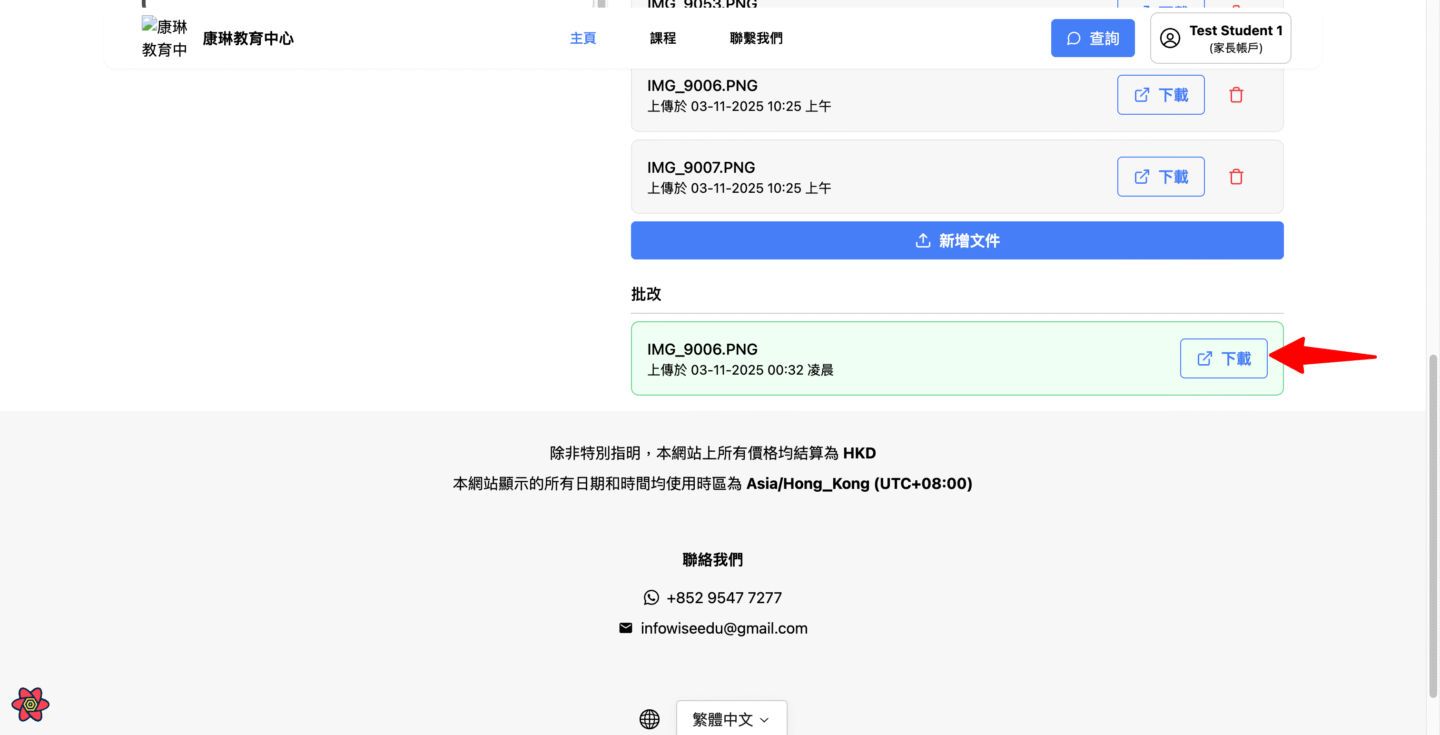The width and height of the screenshot is (1440, 735).
Task: Delete IMG_9006.PNG using its trash icon
Action: (x=1236, y=95)
